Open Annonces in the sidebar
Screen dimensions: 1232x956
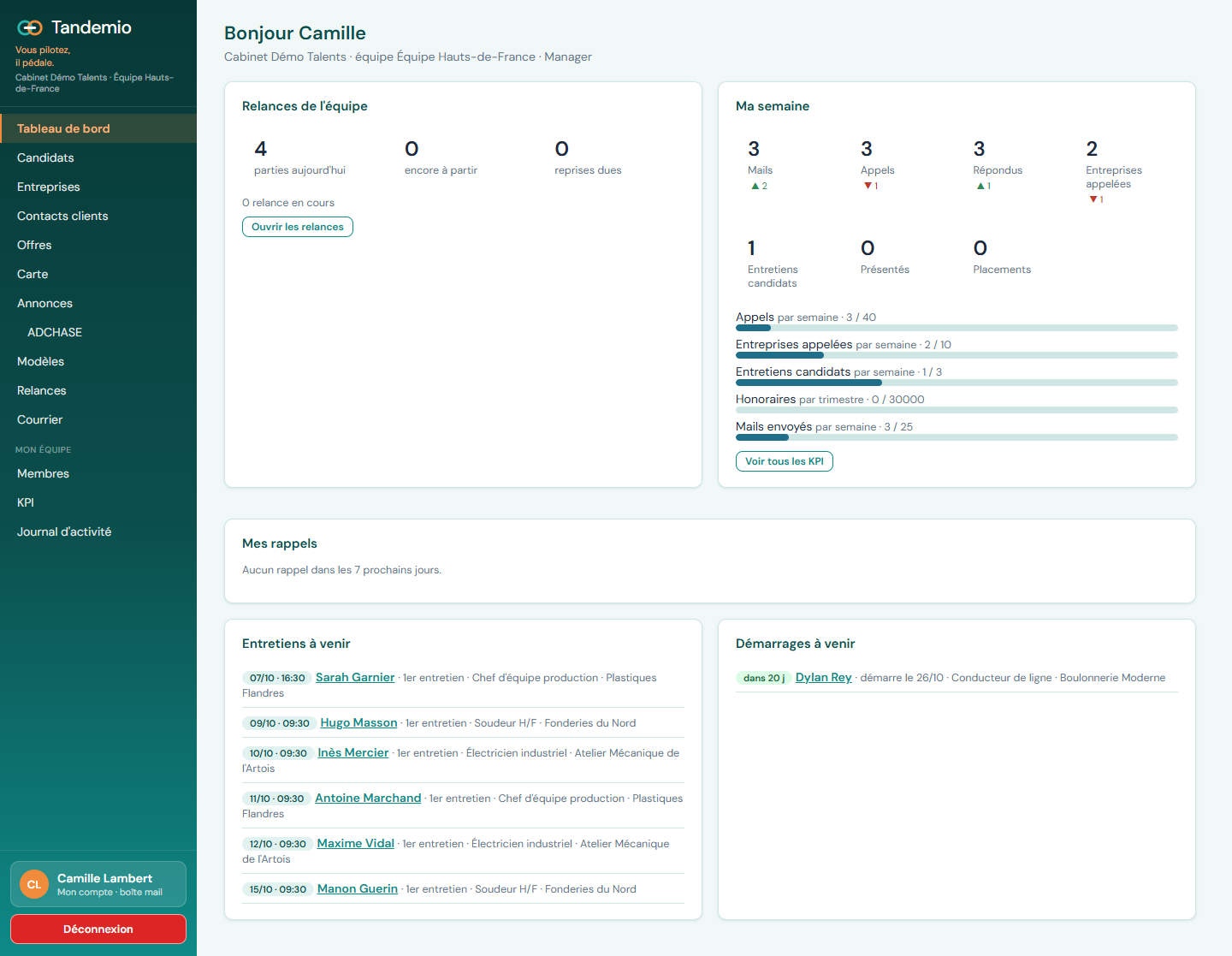coord(98,303)
